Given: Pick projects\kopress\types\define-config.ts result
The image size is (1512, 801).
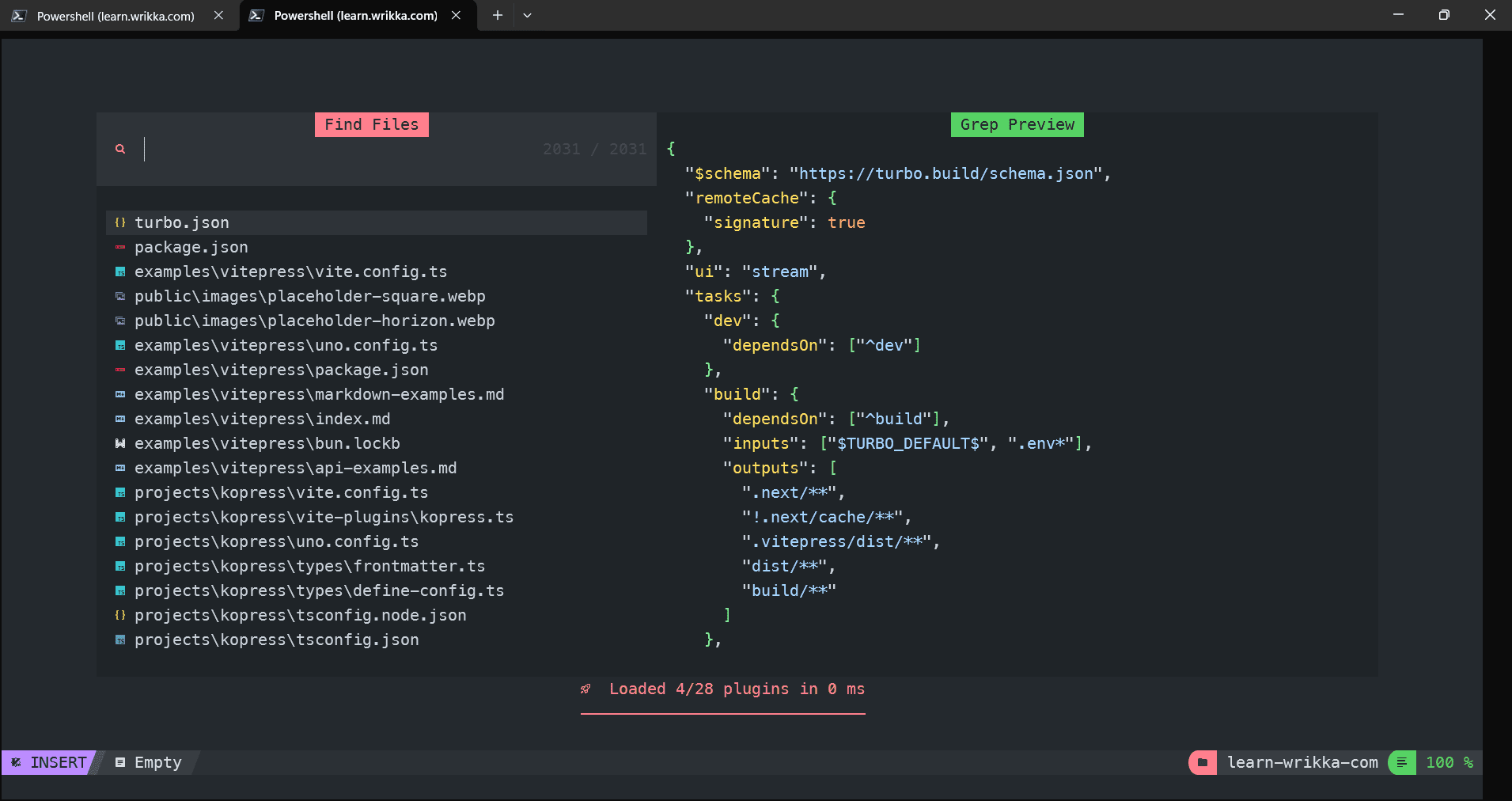Looking at the screenshot, I should (x=377, y=590).
